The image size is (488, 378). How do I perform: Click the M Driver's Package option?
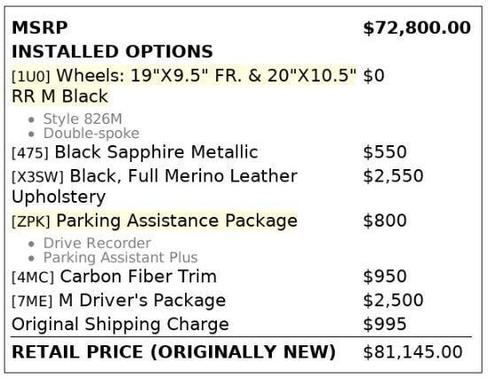click(142, 301)
